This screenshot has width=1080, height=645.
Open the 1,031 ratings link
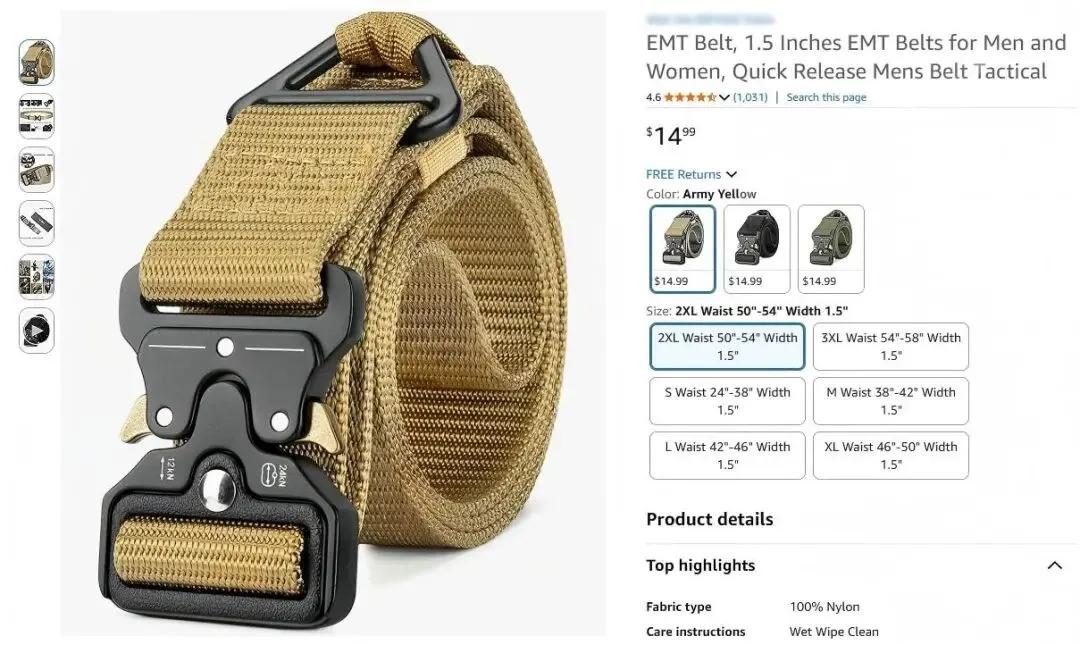click(750, 97)
